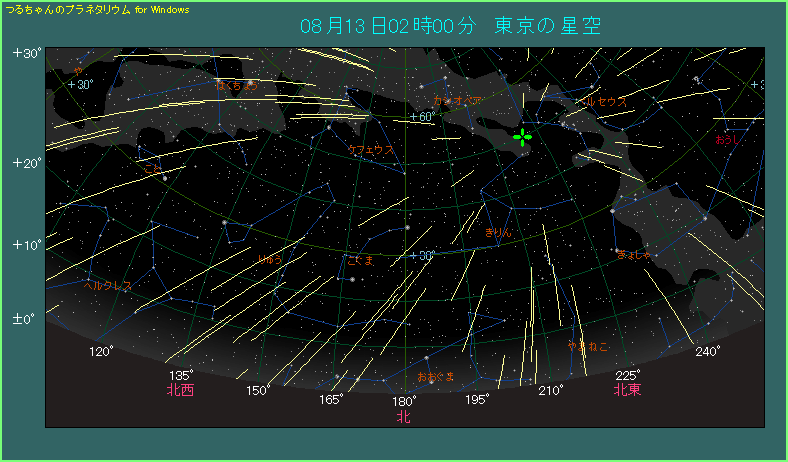Click the こと constellation label
The height and width of the screenshot is (462, 788).
pyautogui.click(x=153, y=169)
